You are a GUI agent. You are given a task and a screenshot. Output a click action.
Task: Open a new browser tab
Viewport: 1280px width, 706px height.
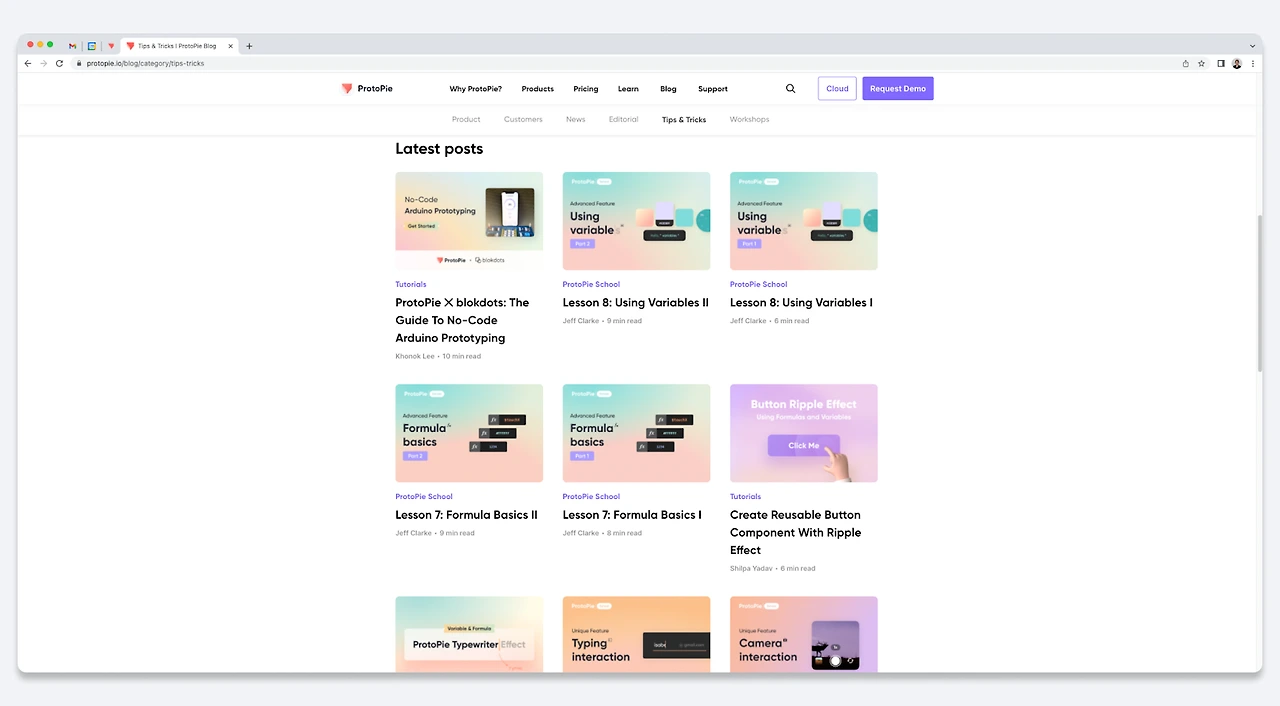(x=249, y=46)
